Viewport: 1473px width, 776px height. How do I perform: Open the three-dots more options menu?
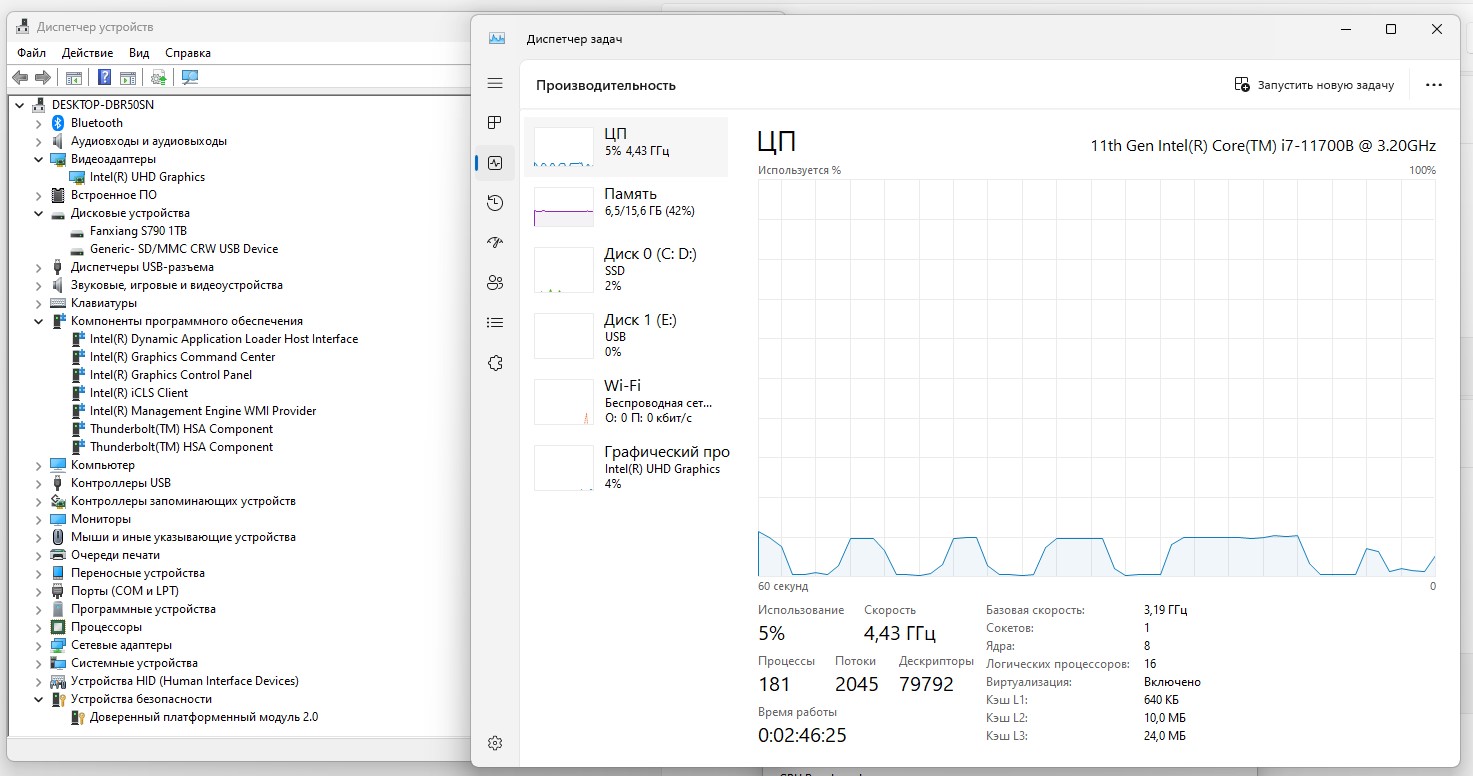[1434, 85]
